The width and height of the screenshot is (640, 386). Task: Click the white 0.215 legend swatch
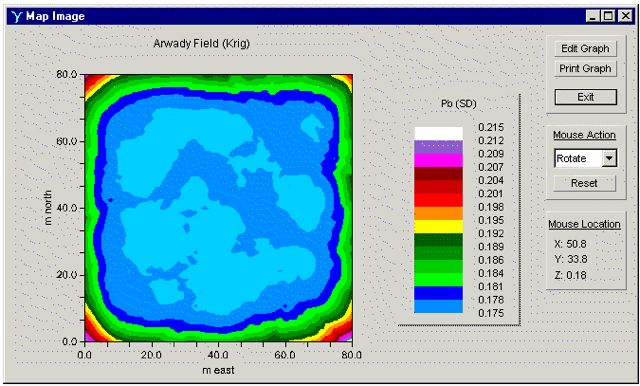coord(438,133)
